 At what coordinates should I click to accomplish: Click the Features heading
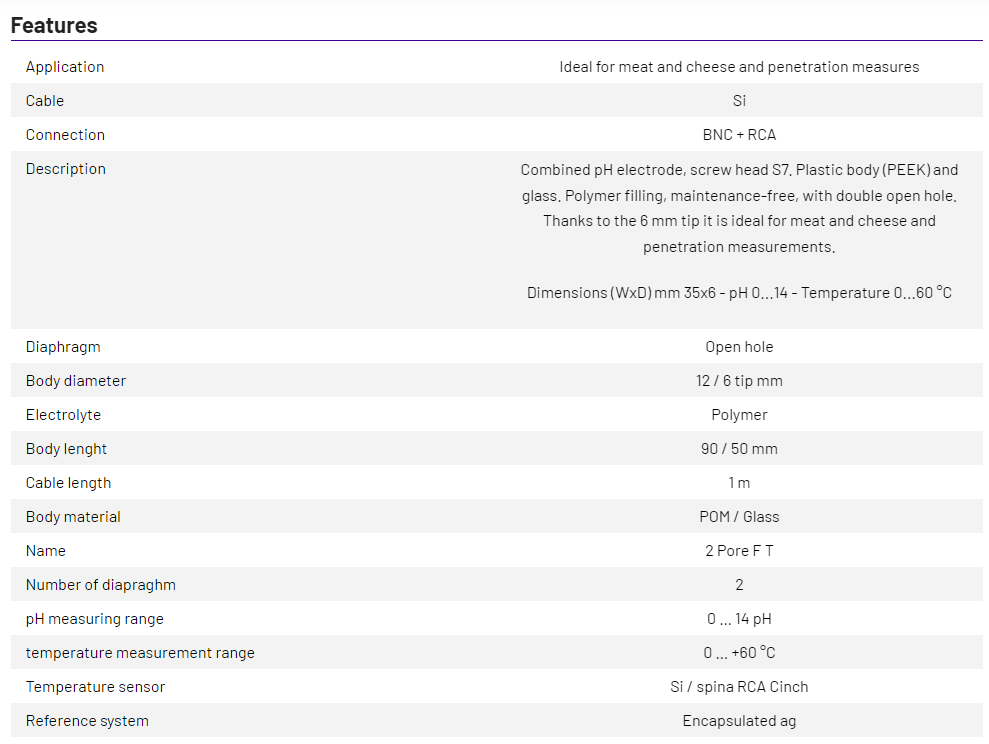[54, 25]
